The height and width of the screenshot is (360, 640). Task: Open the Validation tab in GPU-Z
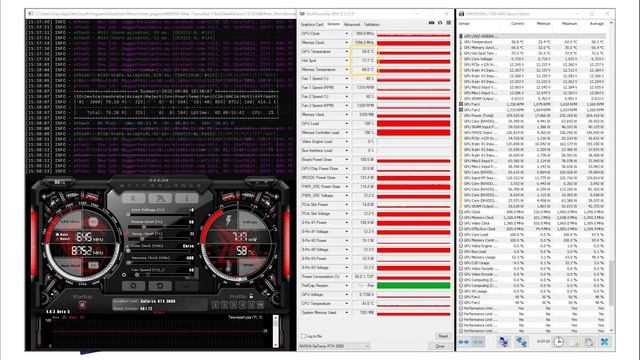coord(372,24)
